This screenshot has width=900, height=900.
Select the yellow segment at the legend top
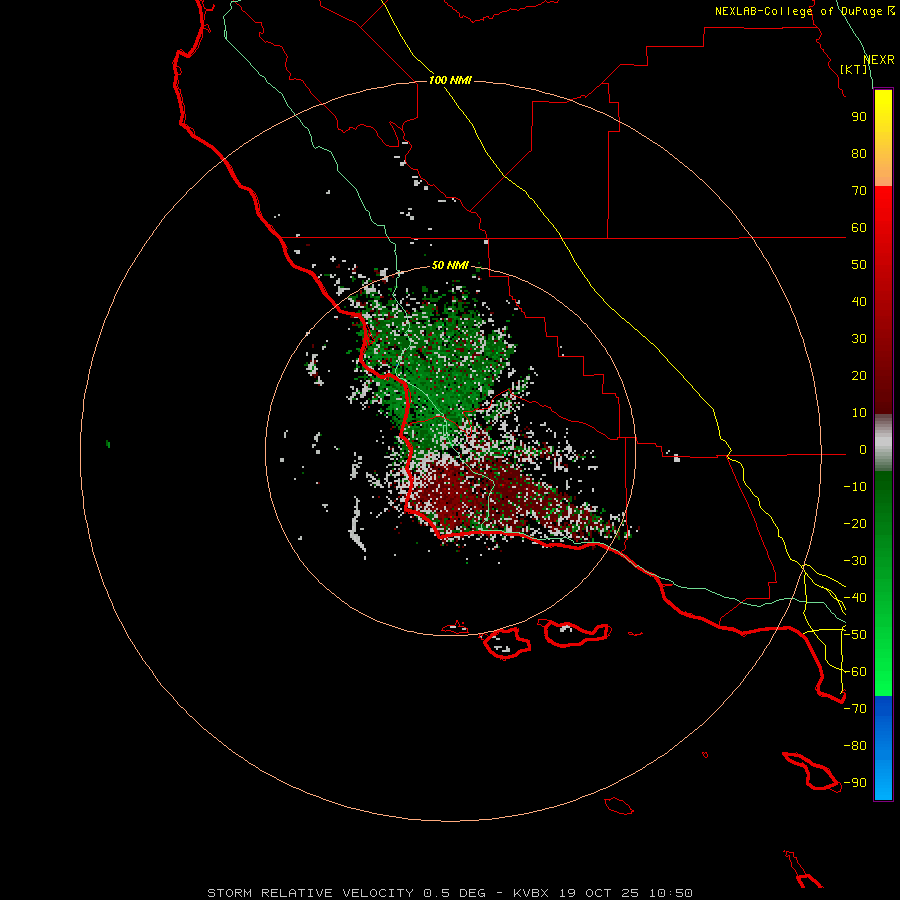click(883, 109)
